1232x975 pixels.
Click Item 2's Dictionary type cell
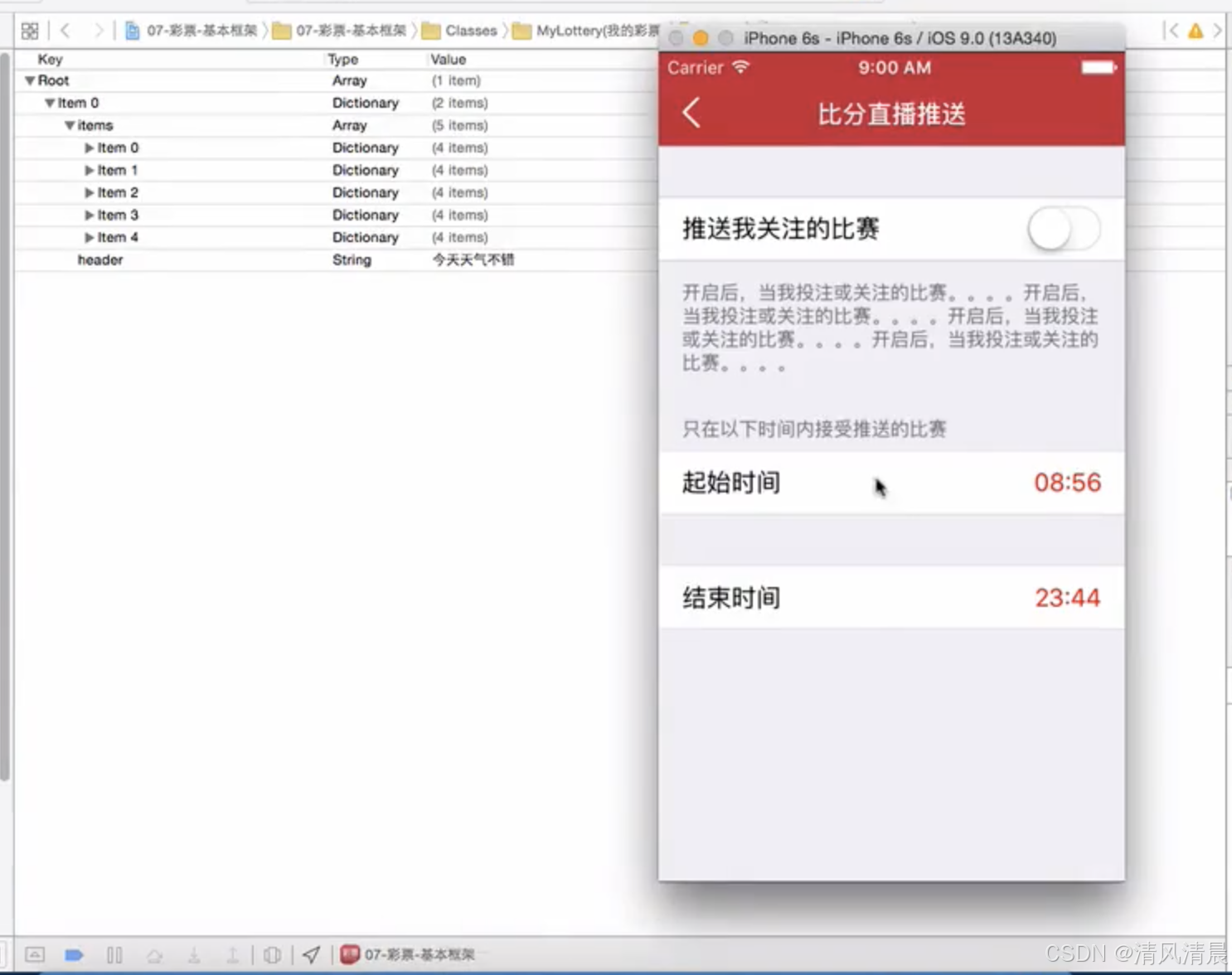click(365, 192)
